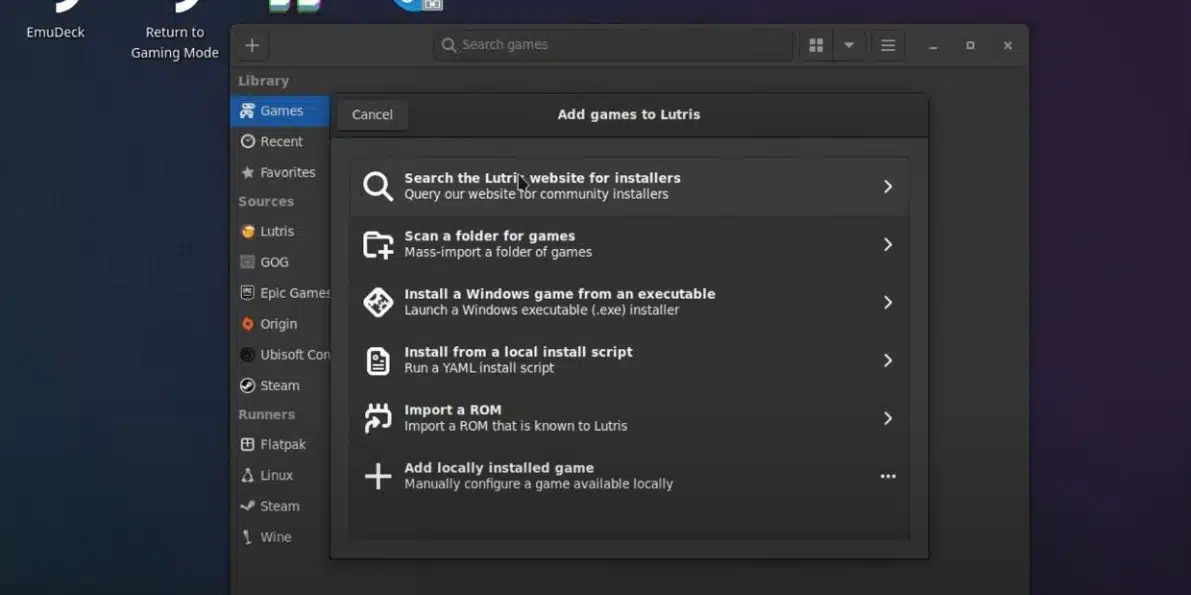This screenshot has height=595, width=1191.
Task: Click the Steam icon under Runners
Action: (x=247, y=506)
